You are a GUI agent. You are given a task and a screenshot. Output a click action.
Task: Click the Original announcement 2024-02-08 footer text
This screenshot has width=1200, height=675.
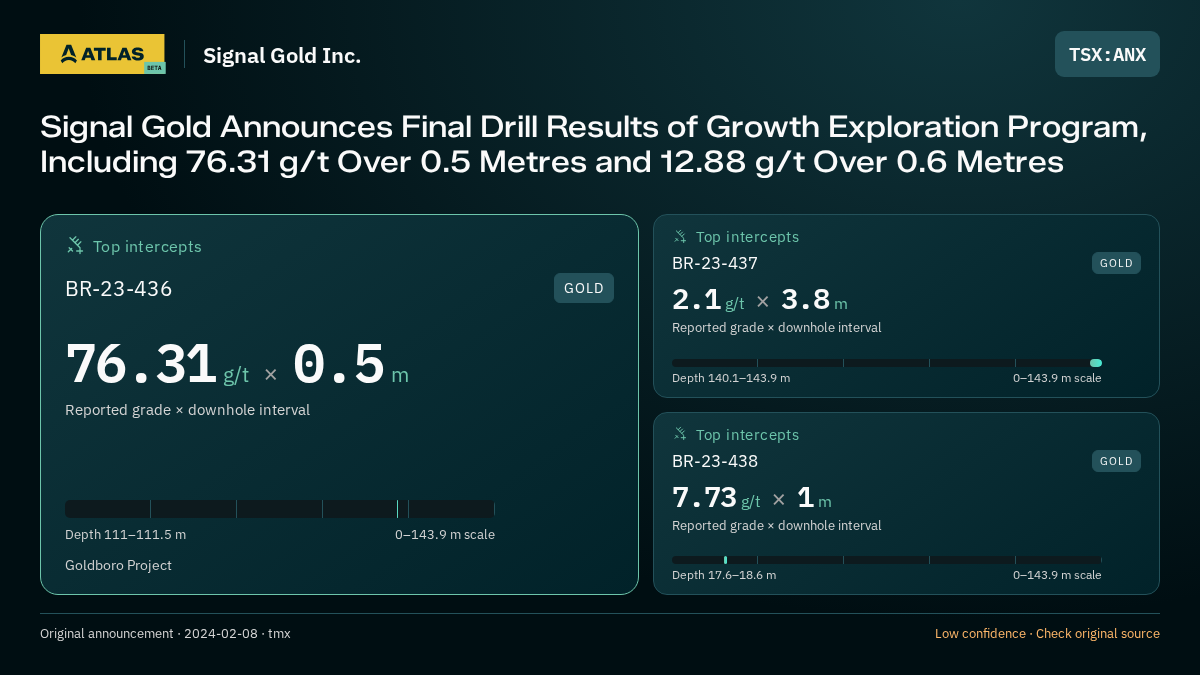(x=165, y=633)
